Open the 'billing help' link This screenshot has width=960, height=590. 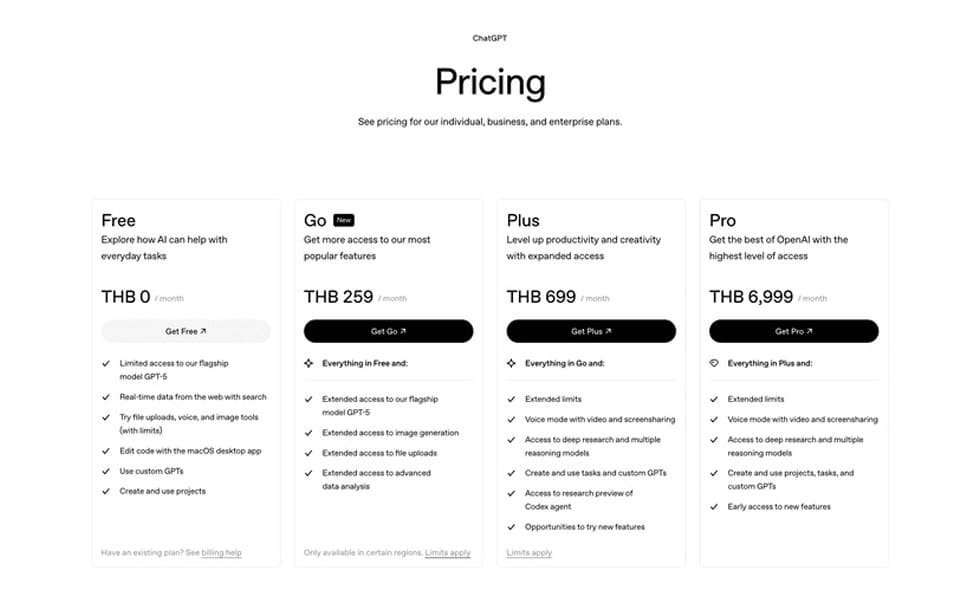(221, 553)
